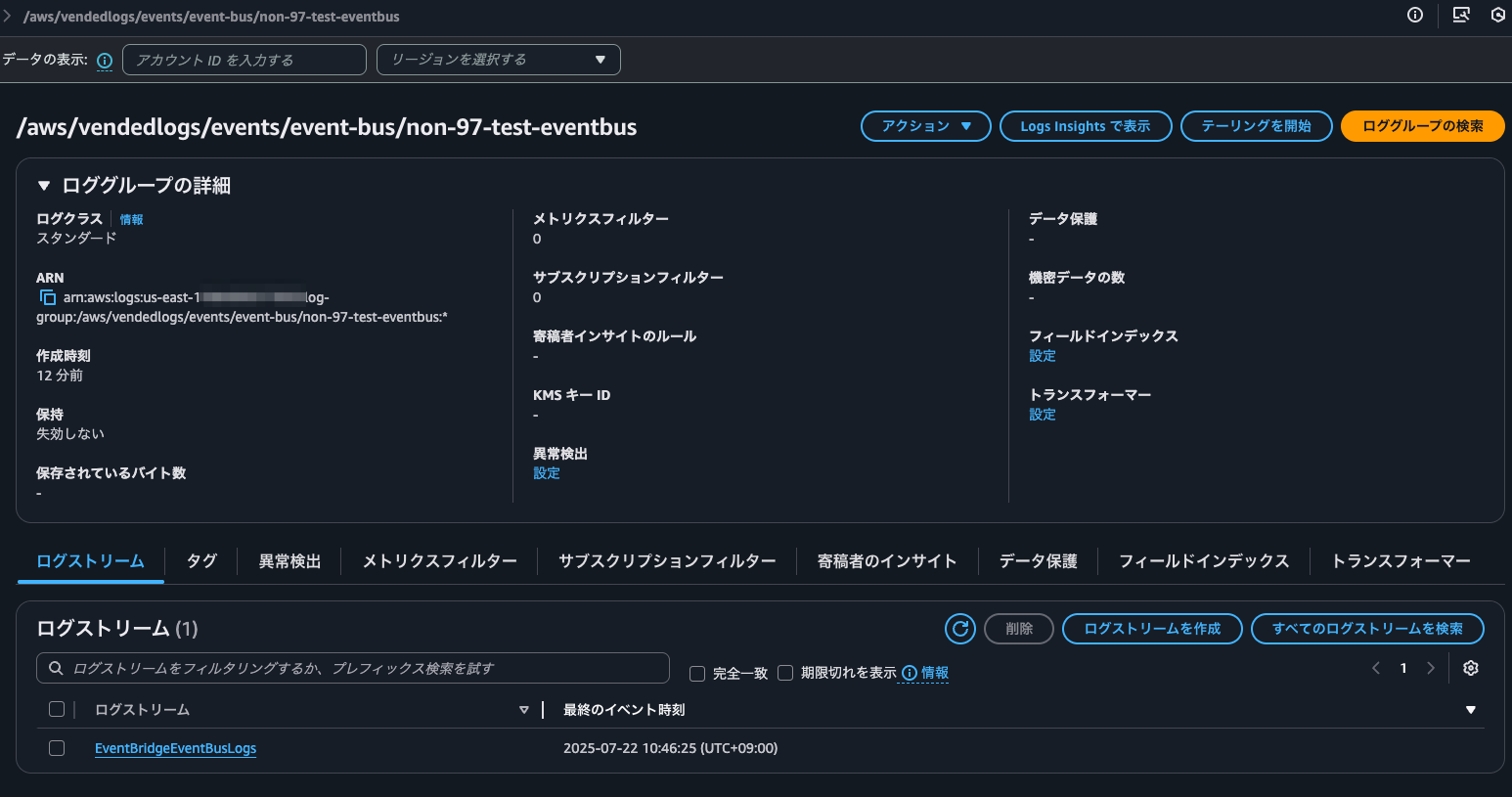
Task: Click 情報 link next to ログクラス
Action: coord(131,220)
